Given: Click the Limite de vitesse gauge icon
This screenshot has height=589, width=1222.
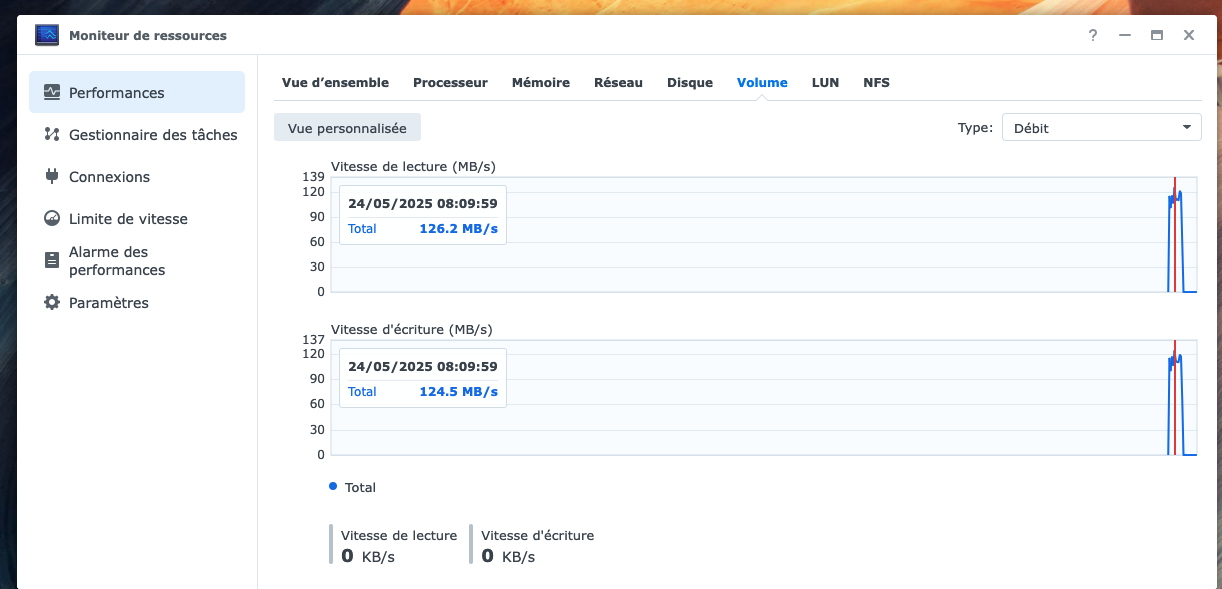Looking at the screenshot, I should click(x=52, y=218).
